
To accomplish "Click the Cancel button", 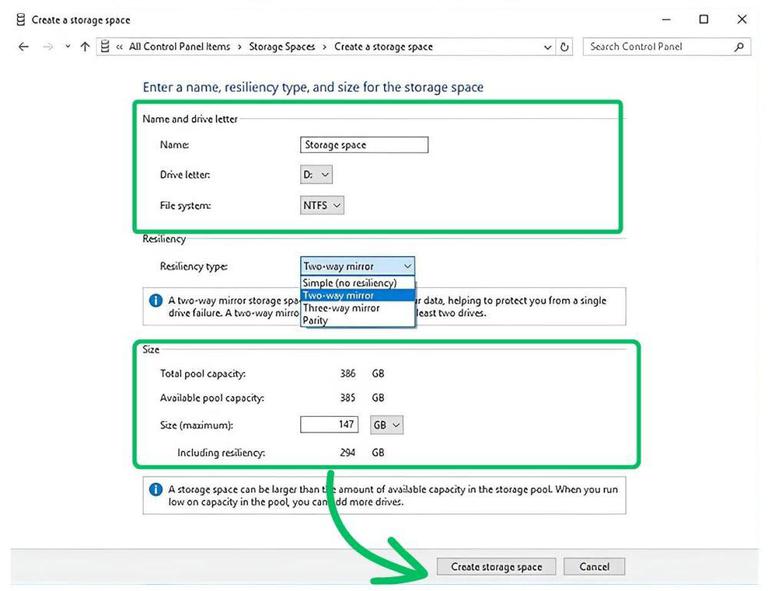I will point(594,567).
